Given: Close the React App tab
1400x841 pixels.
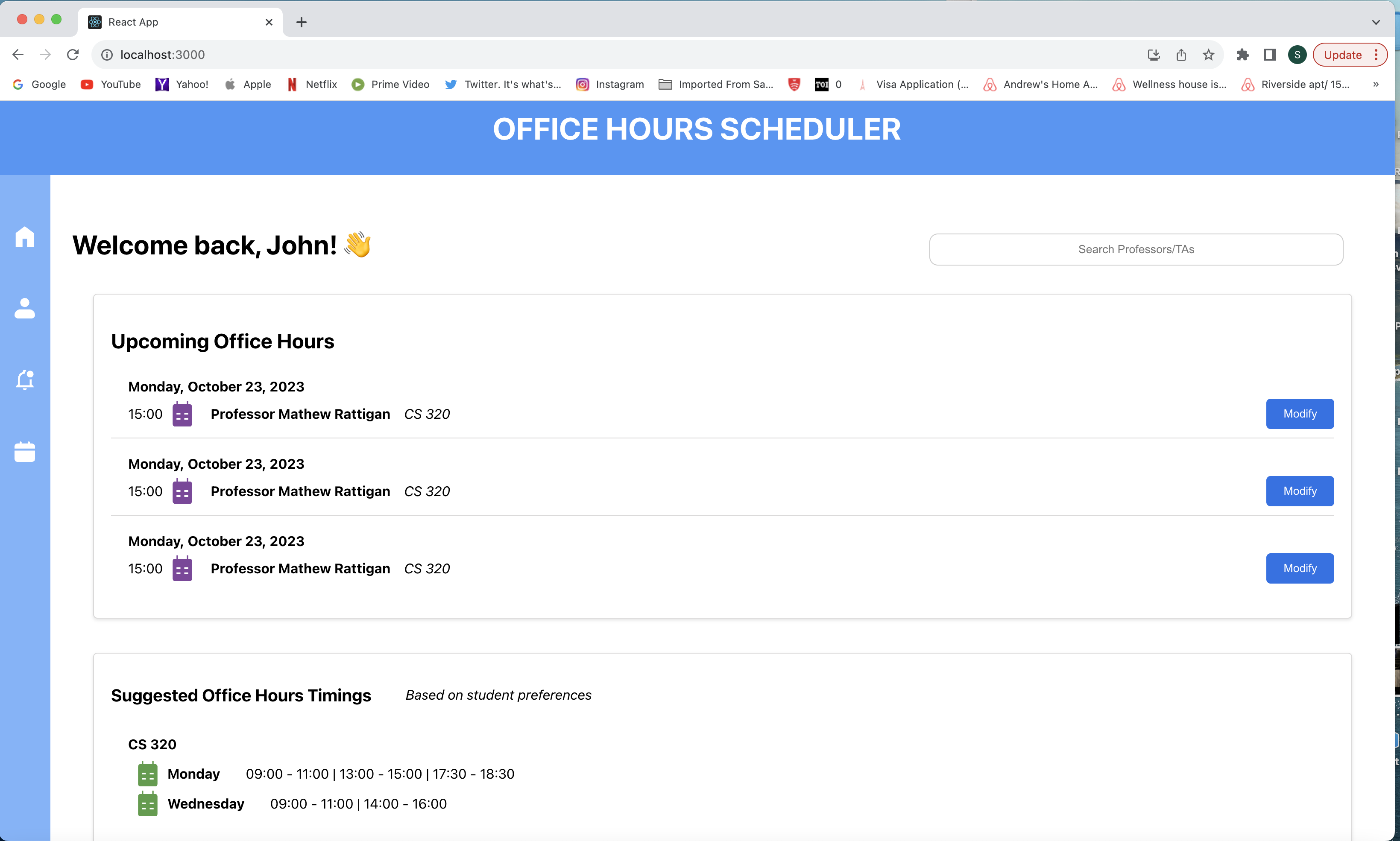Looking at the screenshot, I should pos(269,22).
